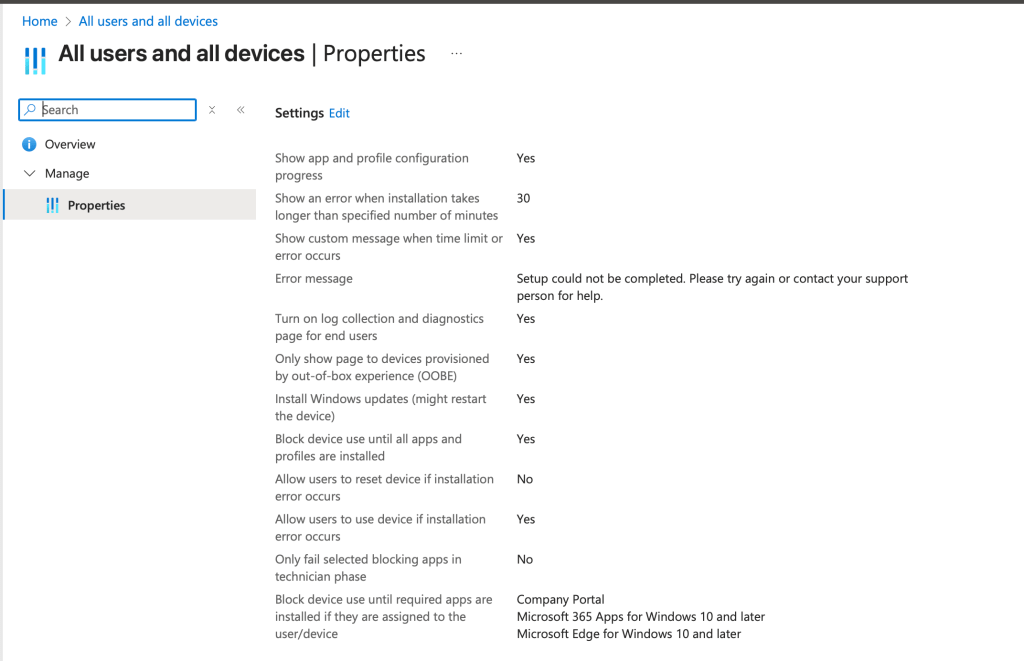
Task: Open the more options ellipsis menu
Action: (457, 54)
